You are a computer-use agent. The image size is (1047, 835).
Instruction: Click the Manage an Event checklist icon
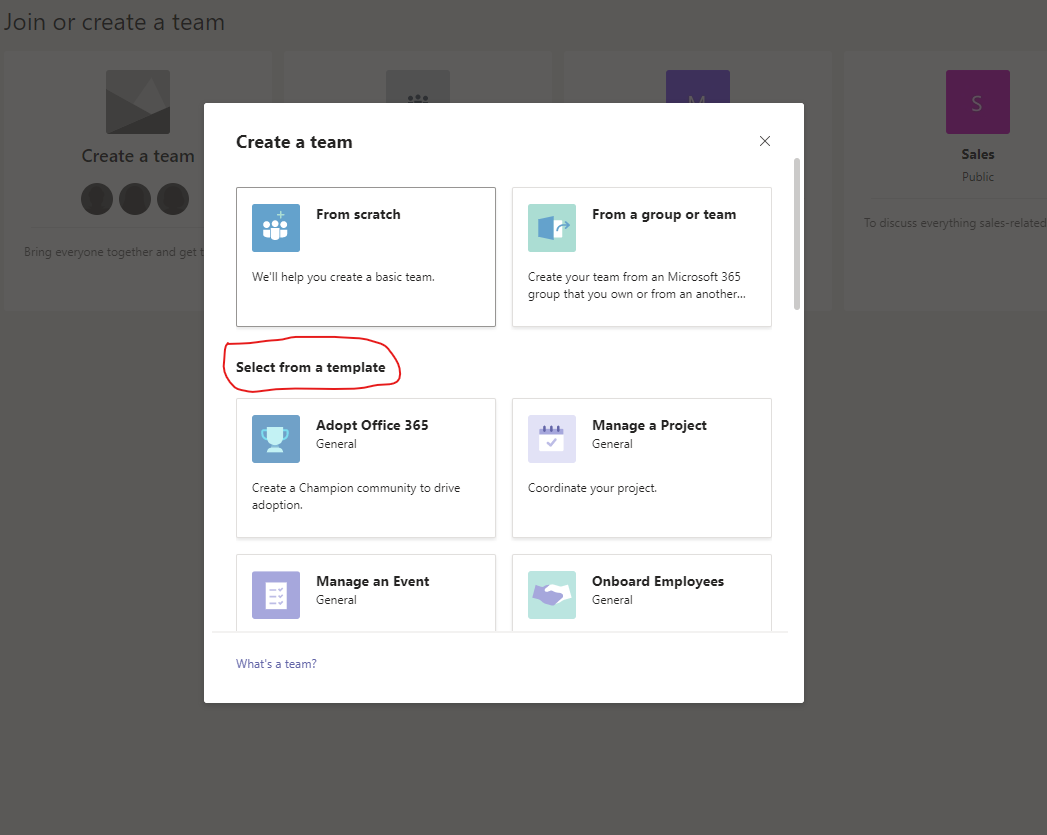(x=276, y=595)
